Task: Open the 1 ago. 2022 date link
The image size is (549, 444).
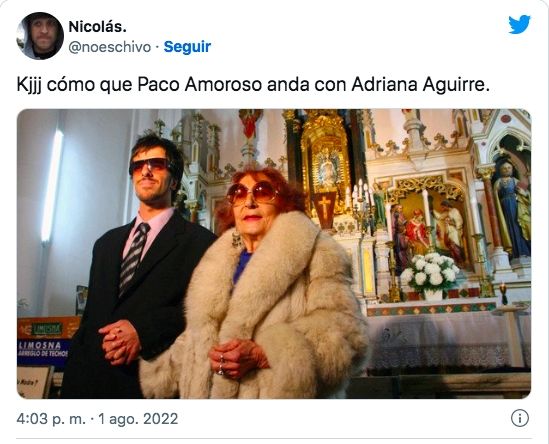Action: (x=138, y=419)
